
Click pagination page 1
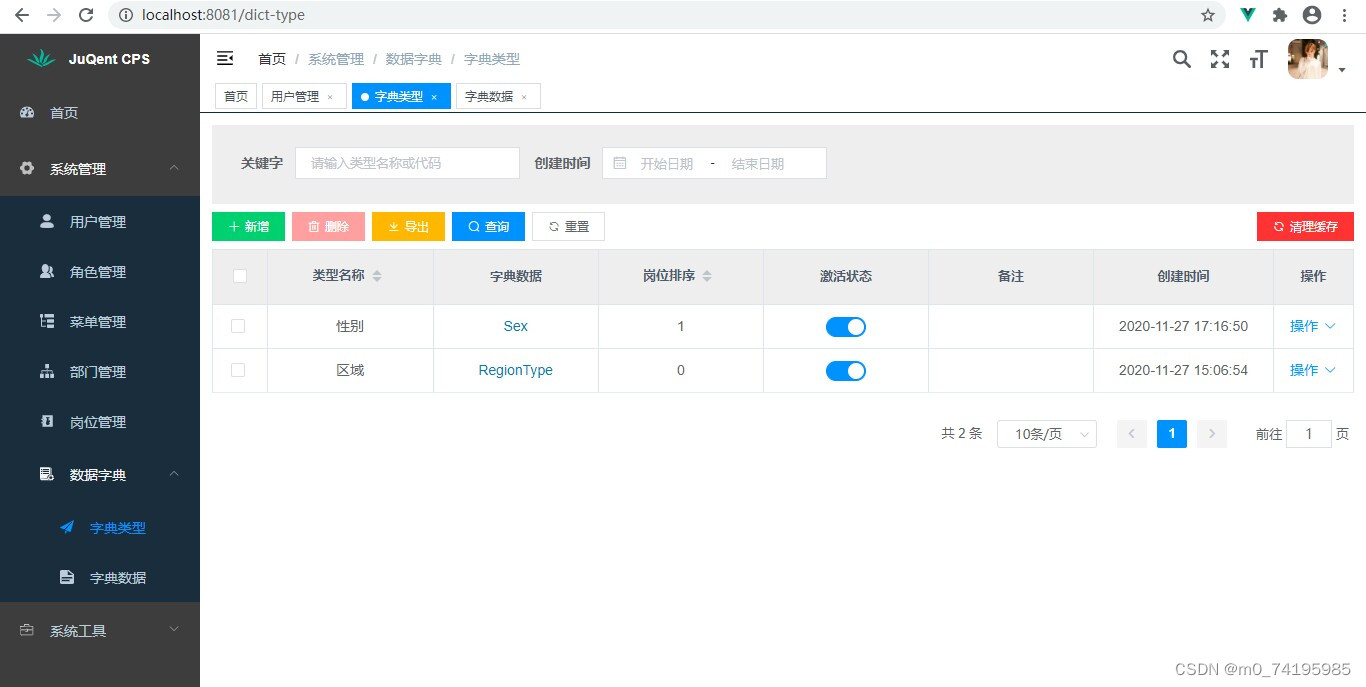(x=1172, y=434)
